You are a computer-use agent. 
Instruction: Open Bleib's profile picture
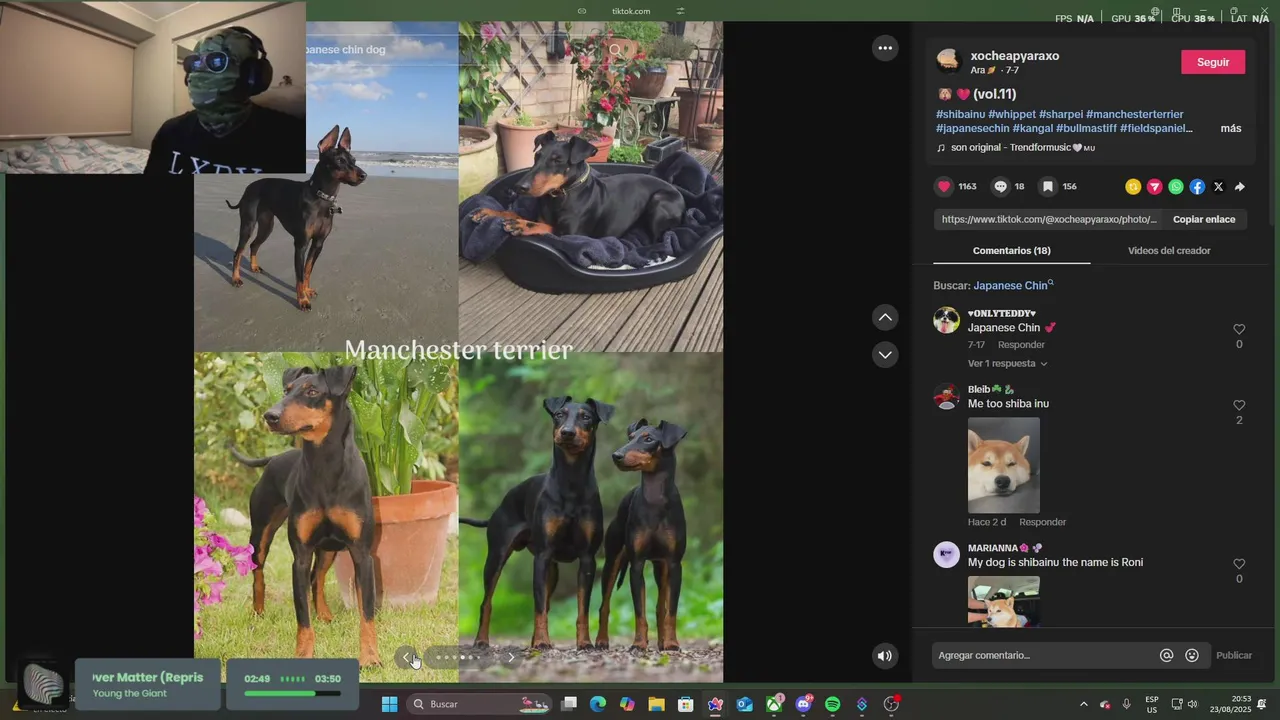(x=946, y=396)
